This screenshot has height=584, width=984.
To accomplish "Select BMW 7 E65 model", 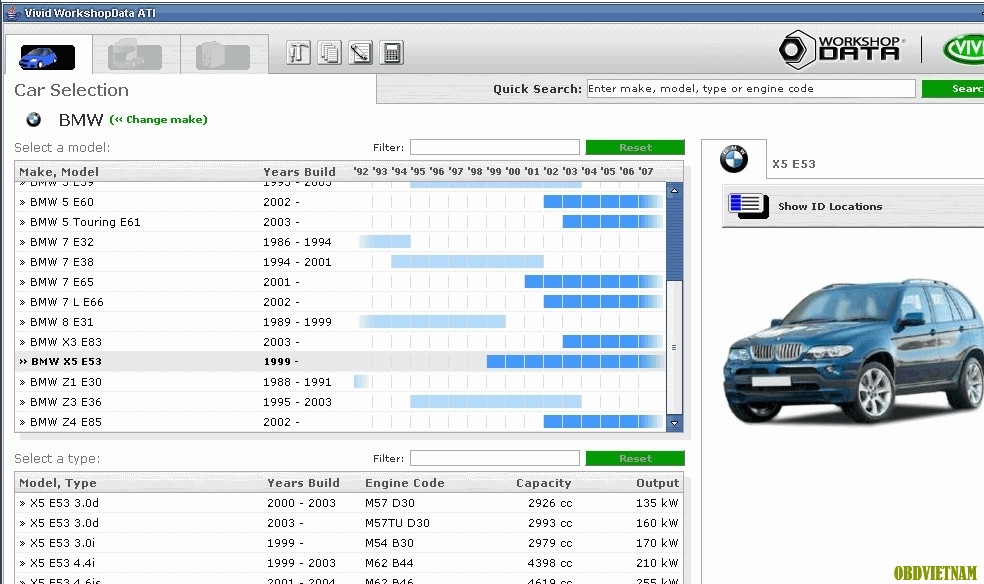I will (x=340, y=282).
